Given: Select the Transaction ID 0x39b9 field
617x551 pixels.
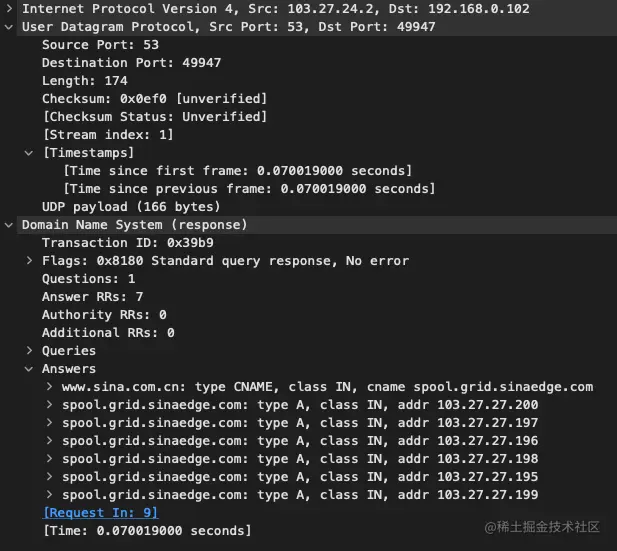Looking at the screenshot, I should pyautogui.click(x=128, y=243).
